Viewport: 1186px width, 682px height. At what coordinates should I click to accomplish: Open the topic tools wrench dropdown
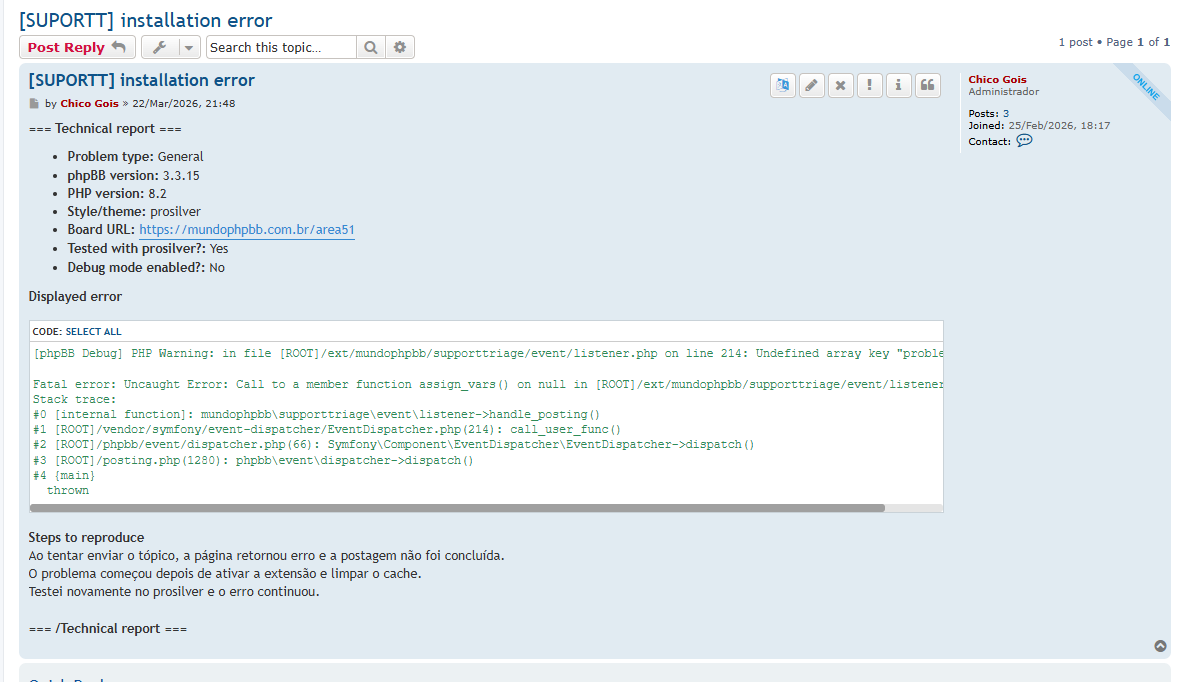click(171, 47)
